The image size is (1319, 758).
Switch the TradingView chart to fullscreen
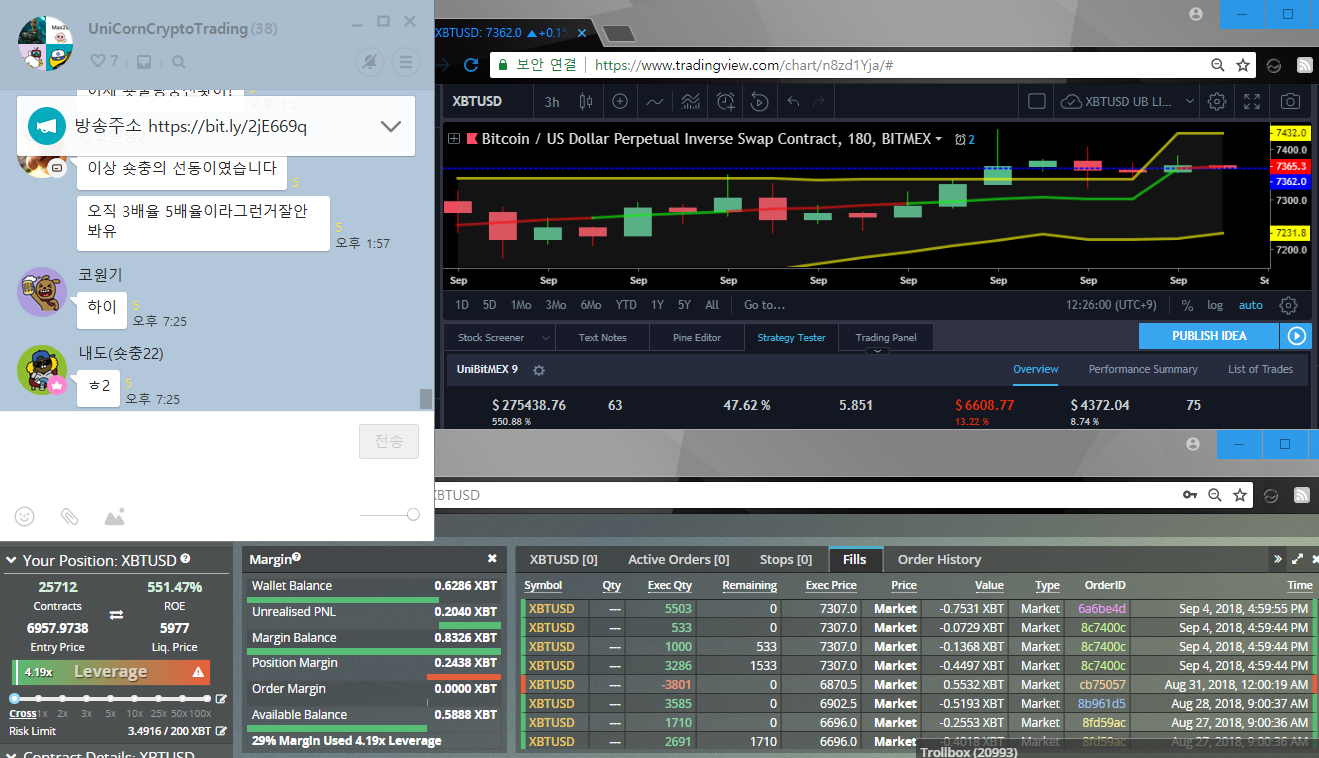click(x=1252, y=101)
